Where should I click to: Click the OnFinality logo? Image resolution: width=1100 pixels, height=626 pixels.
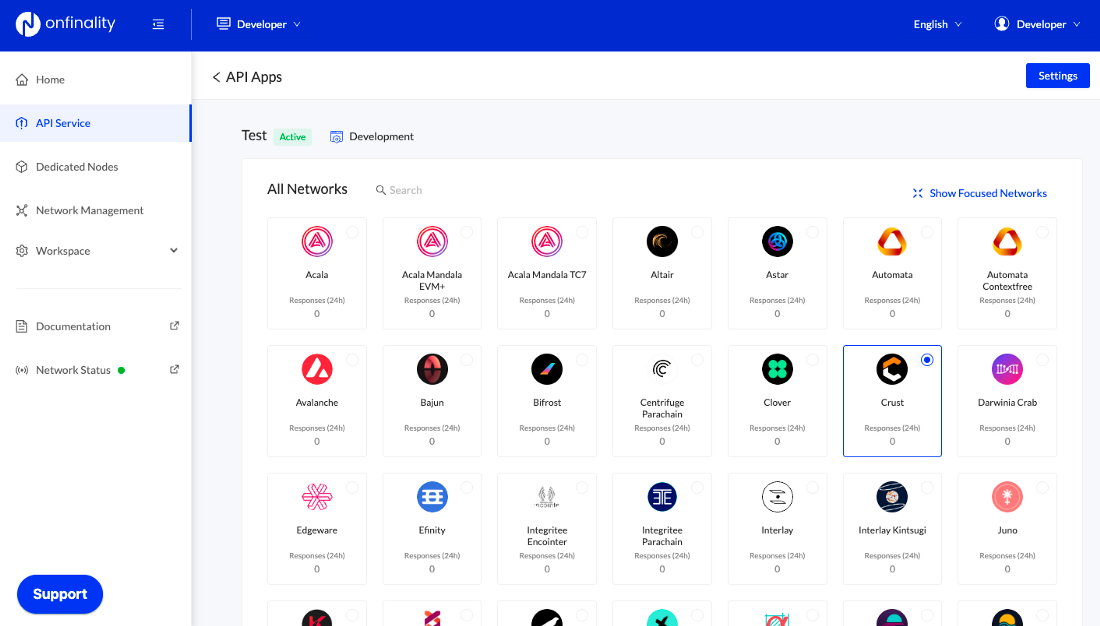[x=65, y=24]
